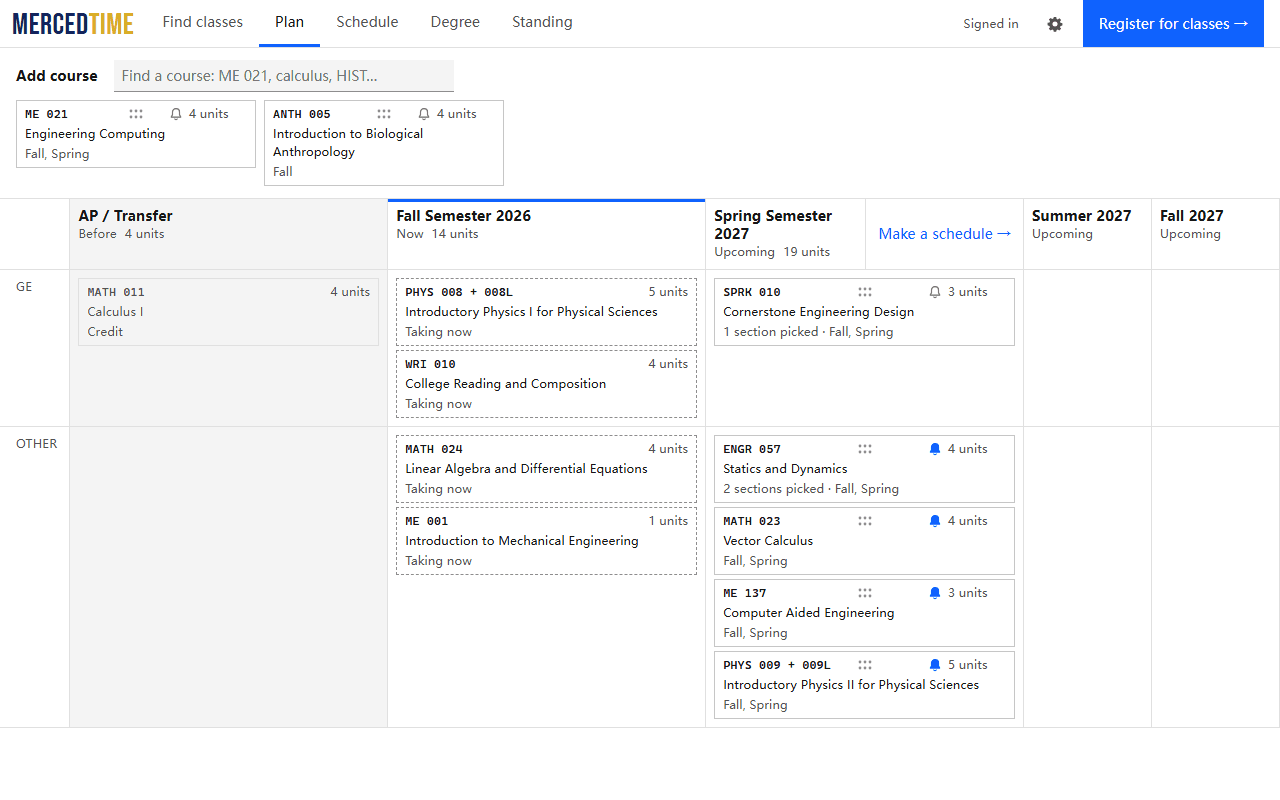The height and width of the screenshot is (800, 1280).
Task: Go to the Find classes tab
Action: tap(203, 23)
